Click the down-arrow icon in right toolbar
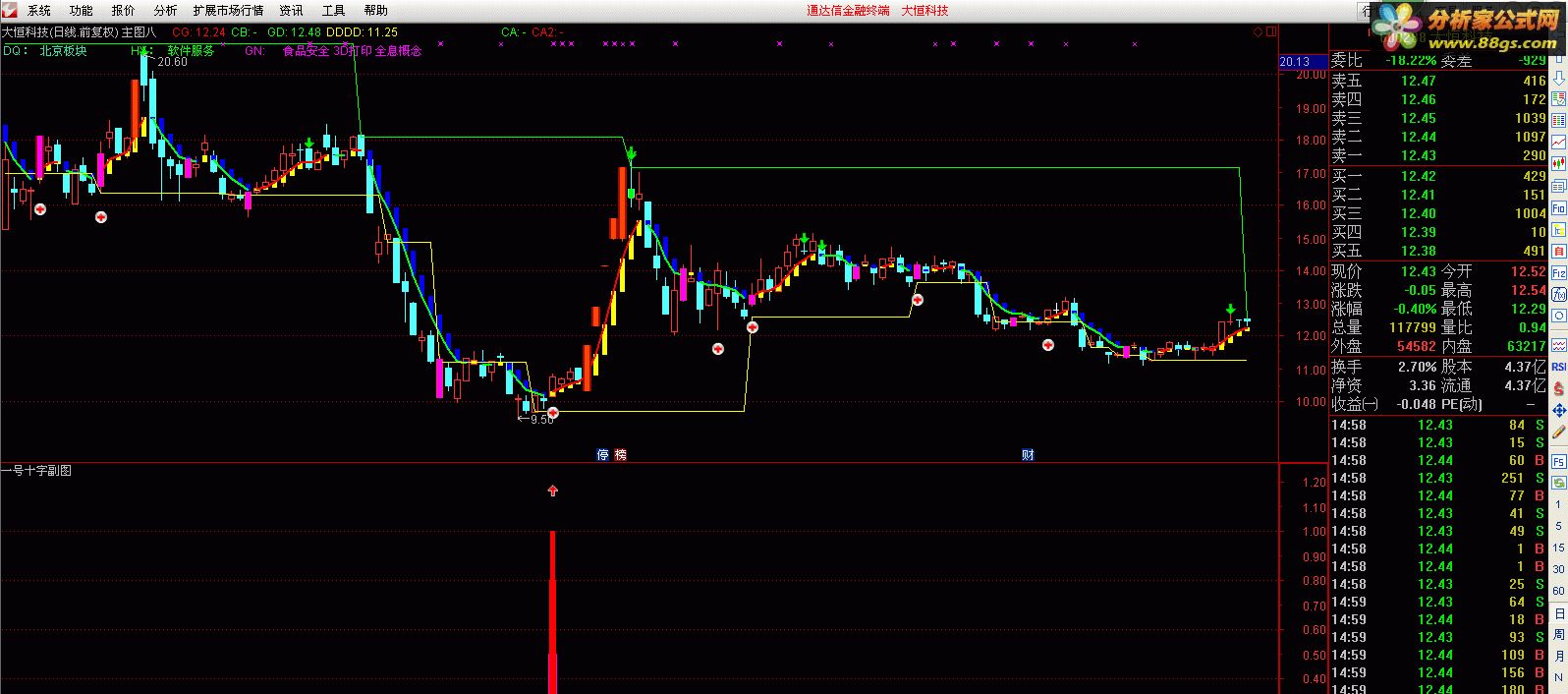The height and width of the screenshot is (694, 1568). tap(1558, 80)
